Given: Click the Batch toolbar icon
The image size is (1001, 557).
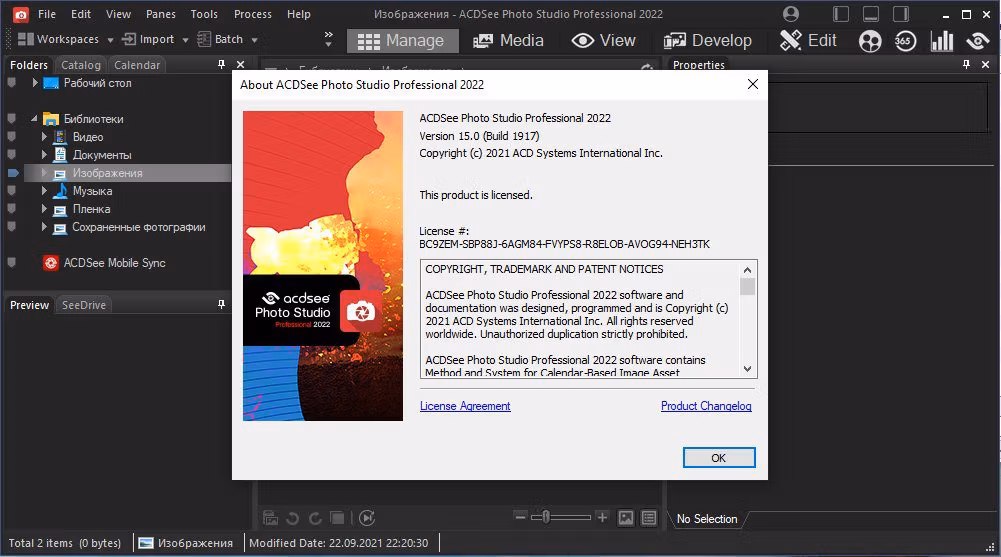Looking at the screenshot, I should 204,40.
